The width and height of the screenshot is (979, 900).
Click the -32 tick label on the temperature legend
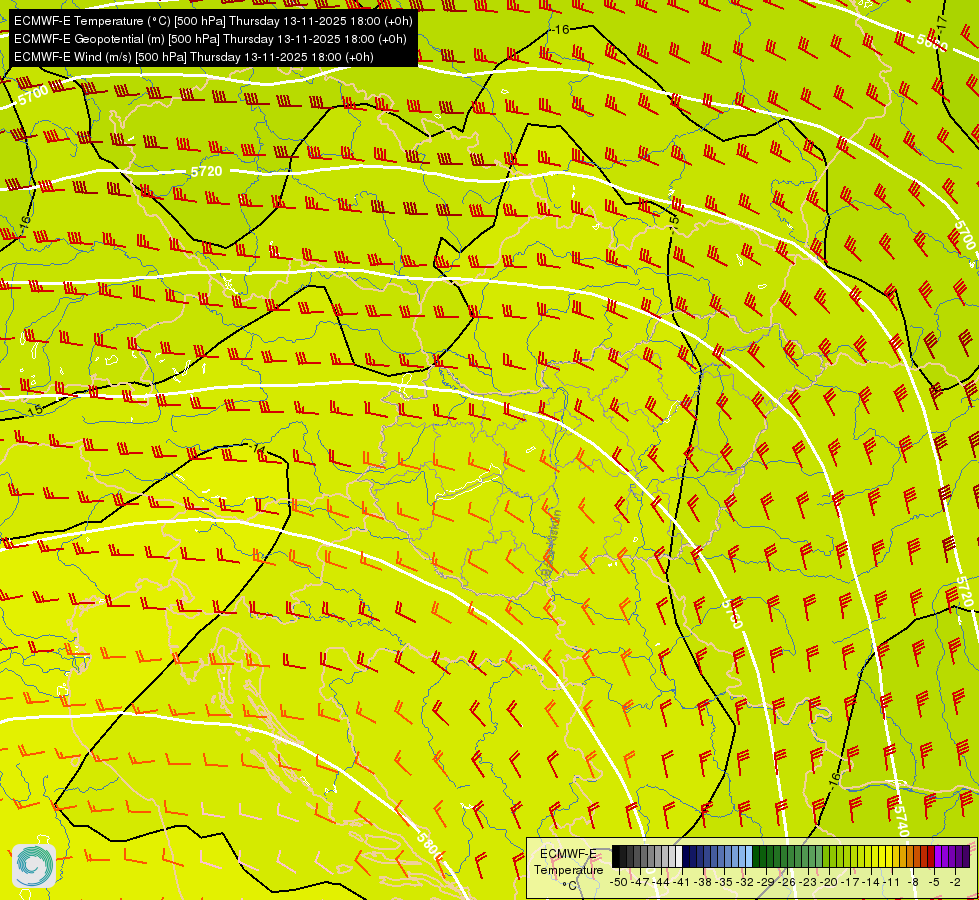pyautogui.click(x=745, y=883)
